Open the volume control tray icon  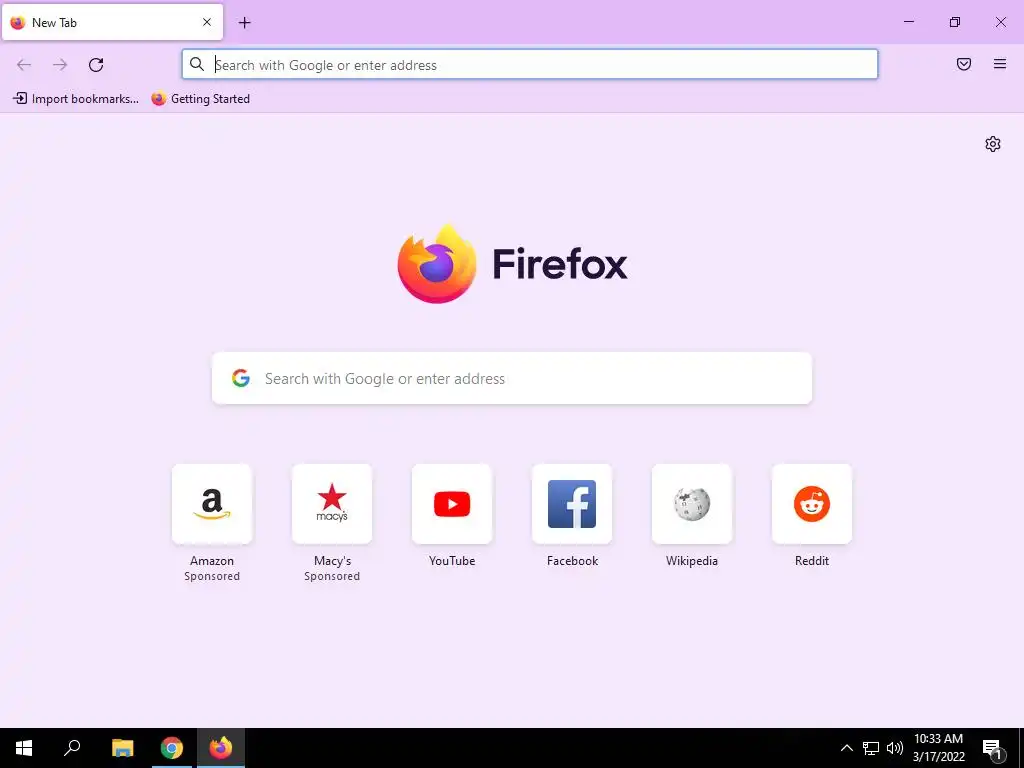tap(895, 748)
